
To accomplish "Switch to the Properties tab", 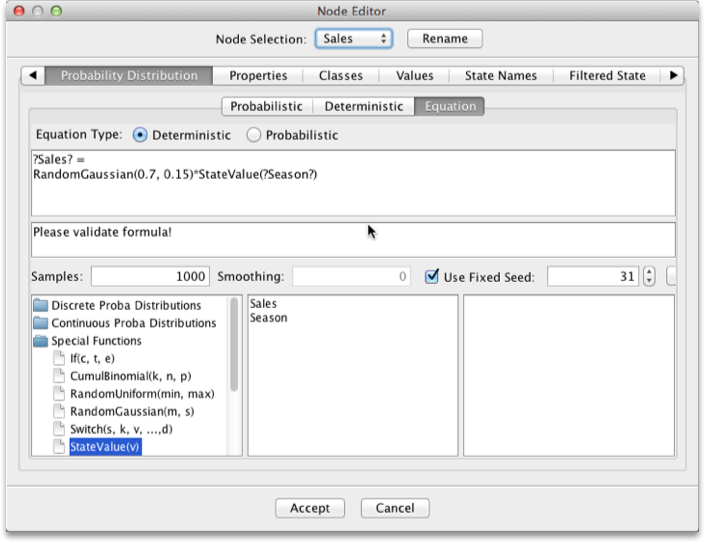I will tap(258, 76).
